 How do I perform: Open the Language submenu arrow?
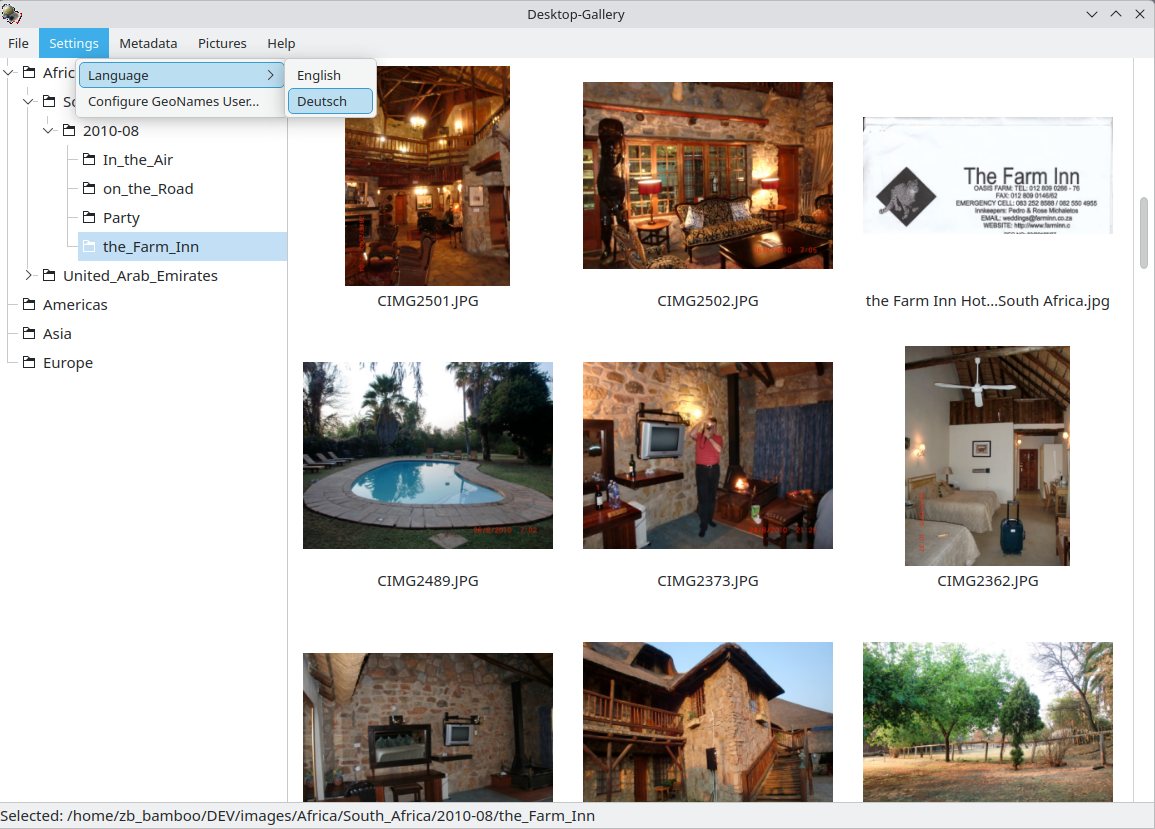[x=270, y=75]
